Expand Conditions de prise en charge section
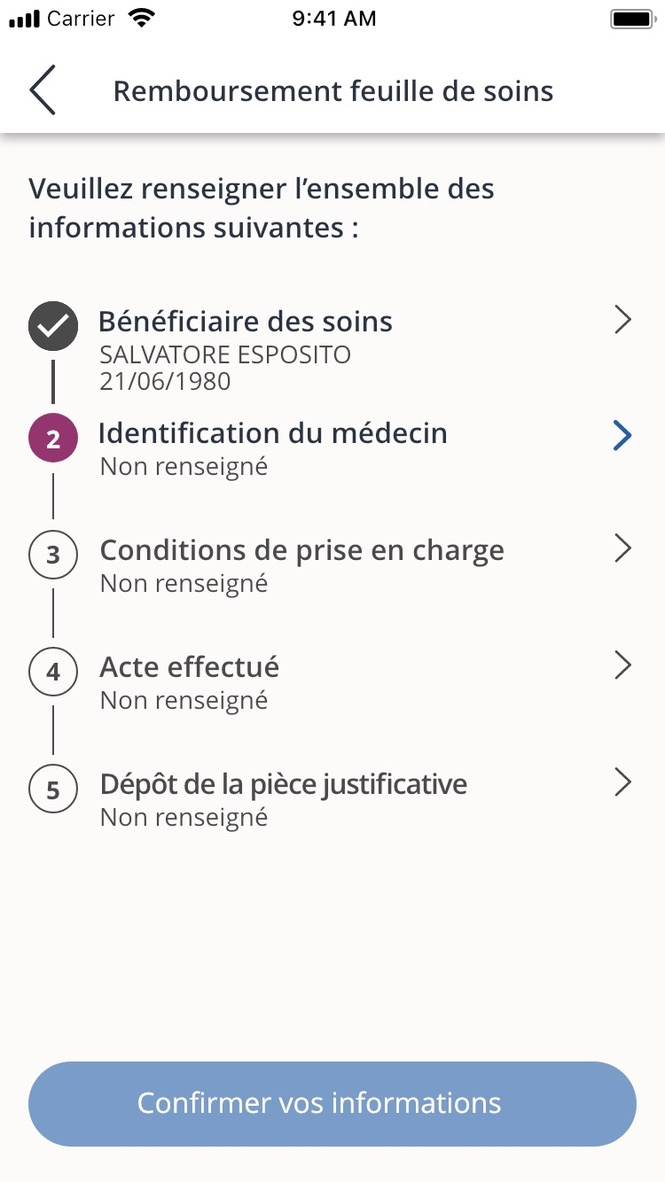 (x=623, y=548)
